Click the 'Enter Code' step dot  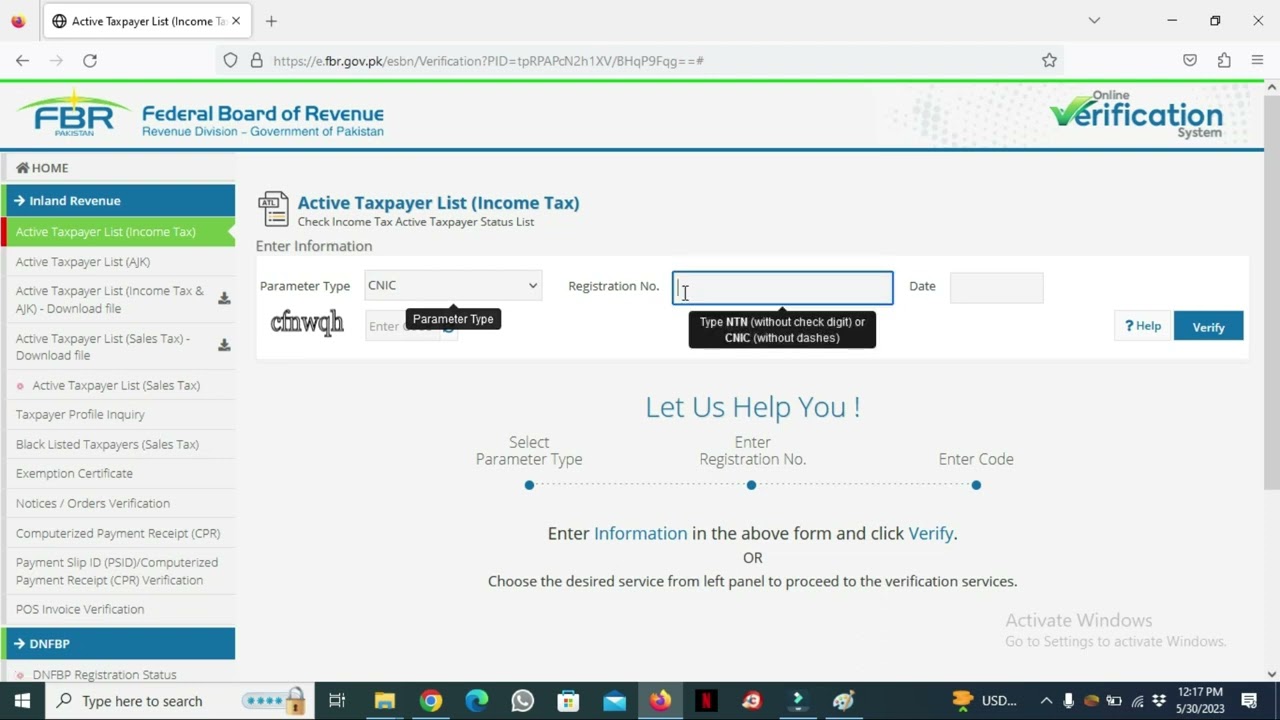976,485
